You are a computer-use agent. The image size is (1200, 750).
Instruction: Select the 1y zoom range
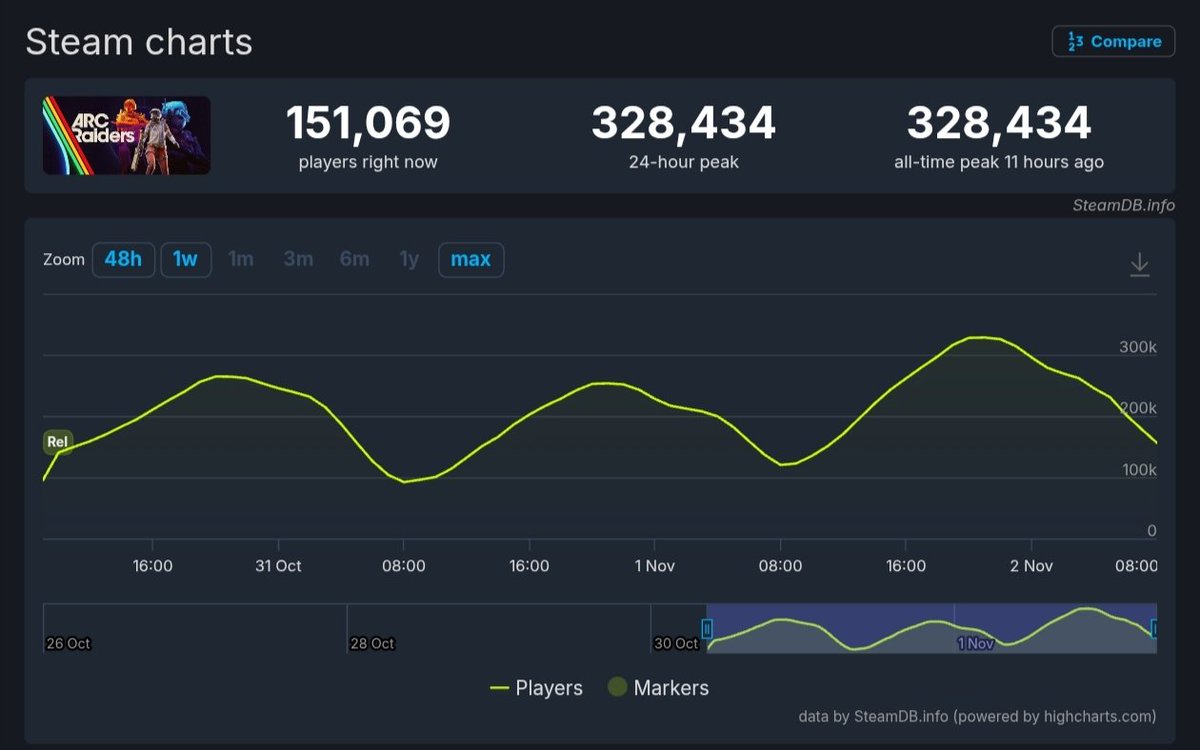point(408,258)
